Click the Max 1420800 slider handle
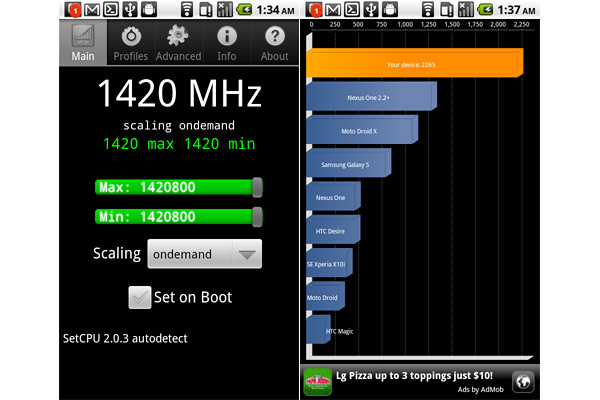 click(x=258, y=187)
